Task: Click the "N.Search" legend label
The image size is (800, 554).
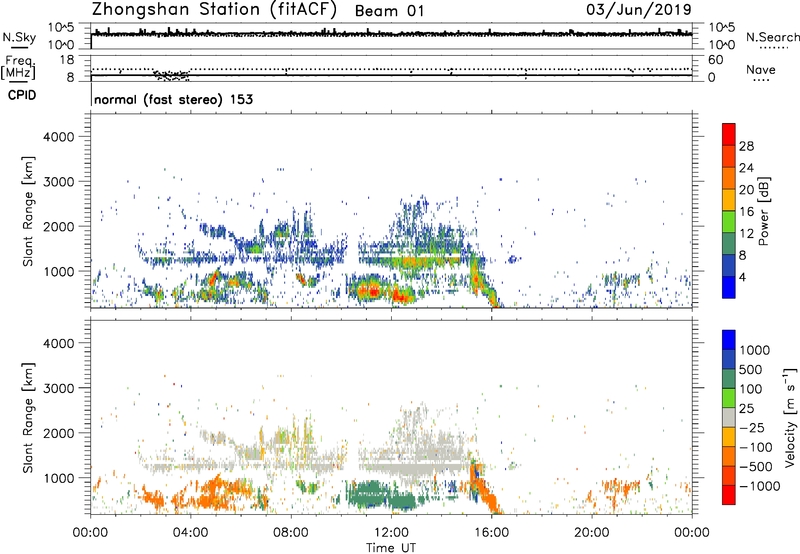Action: (772, 37)
